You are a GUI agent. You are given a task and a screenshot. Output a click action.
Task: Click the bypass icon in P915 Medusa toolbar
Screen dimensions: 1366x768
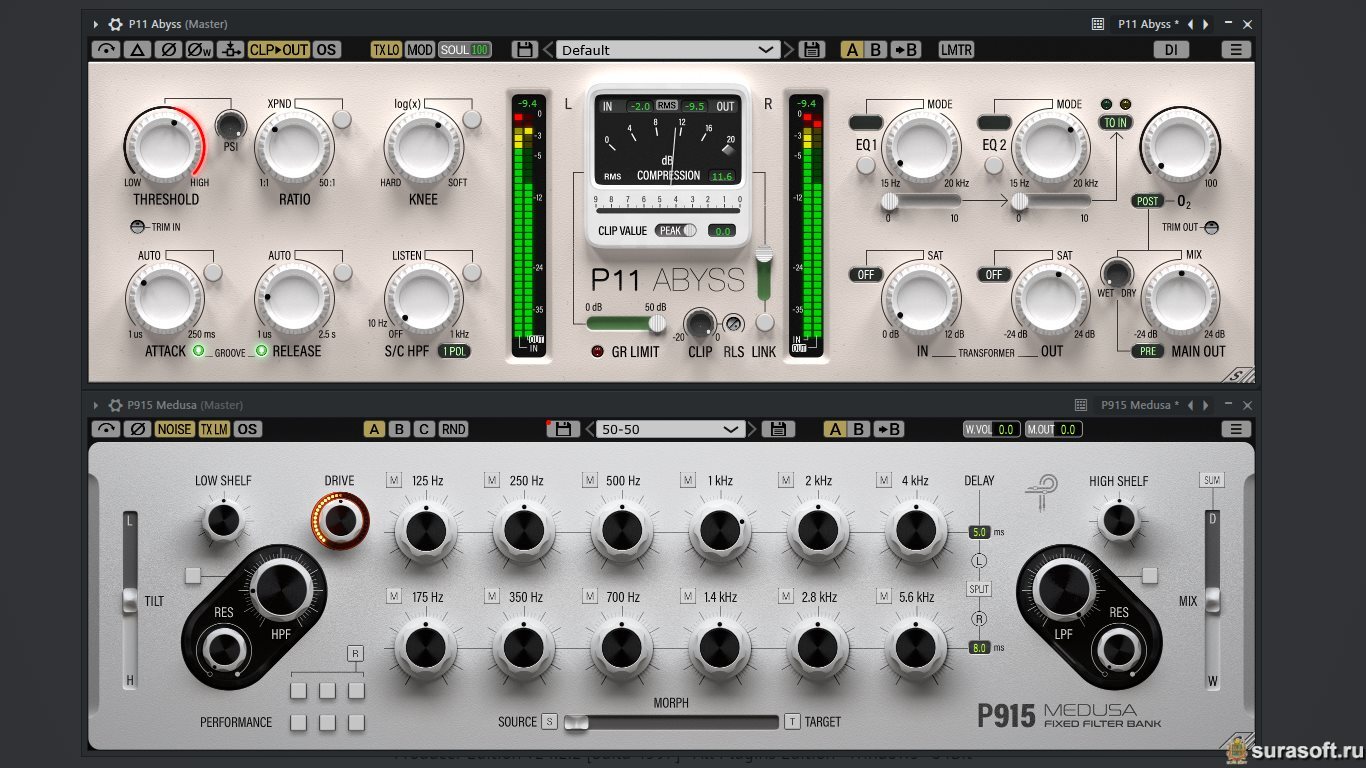pyautogui.click(x=106, y=429)
